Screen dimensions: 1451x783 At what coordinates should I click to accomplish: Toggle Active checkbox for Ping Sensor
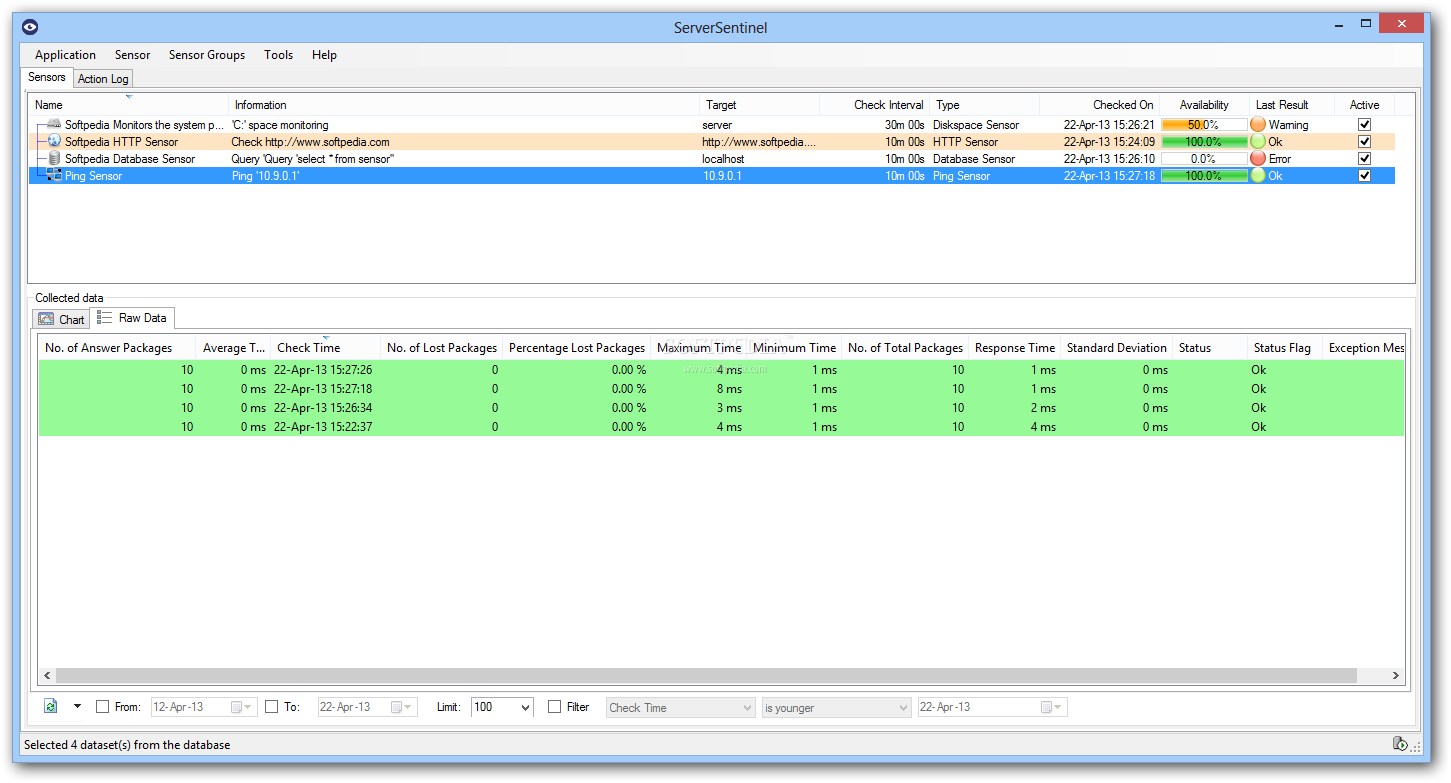click(1364, 176)
